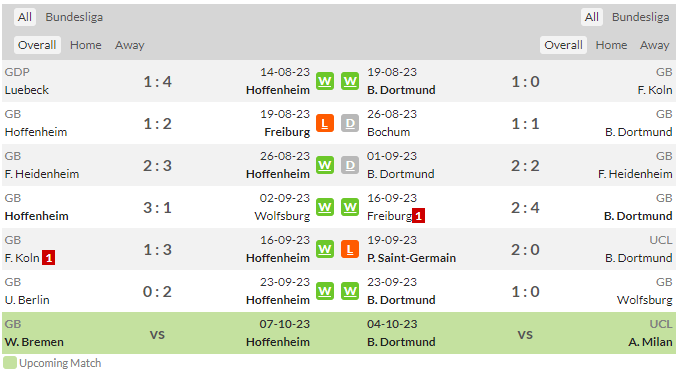
Task: Show Hoffenheim Away matches only
Action: 130,45
